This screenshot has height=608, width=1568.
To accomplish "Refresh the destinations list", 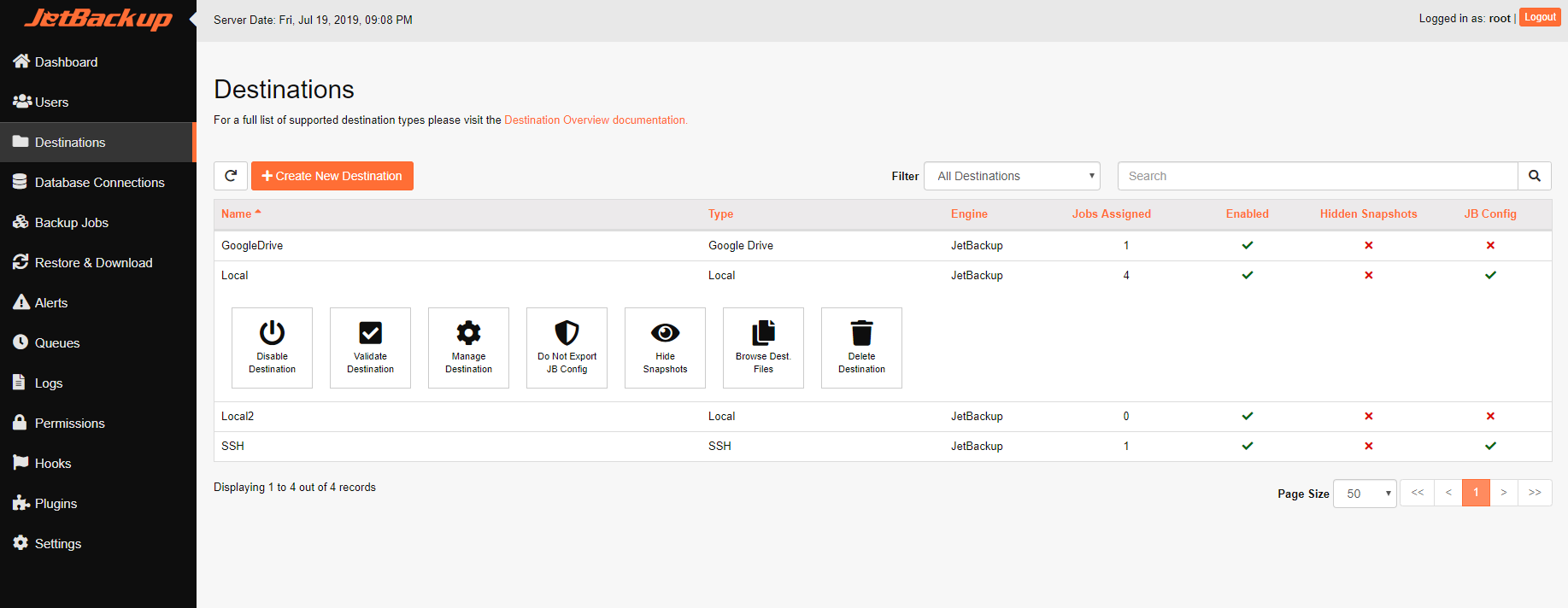I will click(x=231, y=176).
